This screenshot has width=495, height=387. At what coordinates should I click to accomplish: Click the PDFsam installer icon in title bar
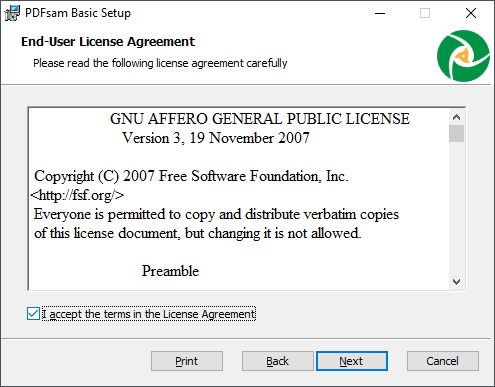pyautogui.click(x=12, y=13)
